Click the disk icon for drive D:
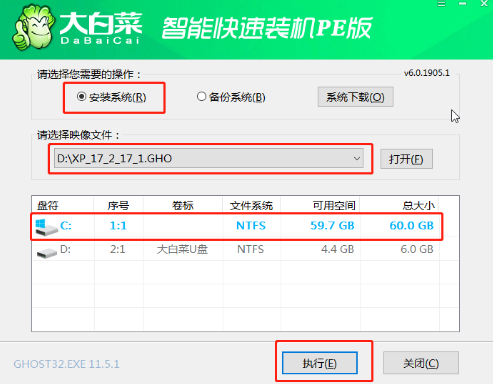 click(47, 253)
